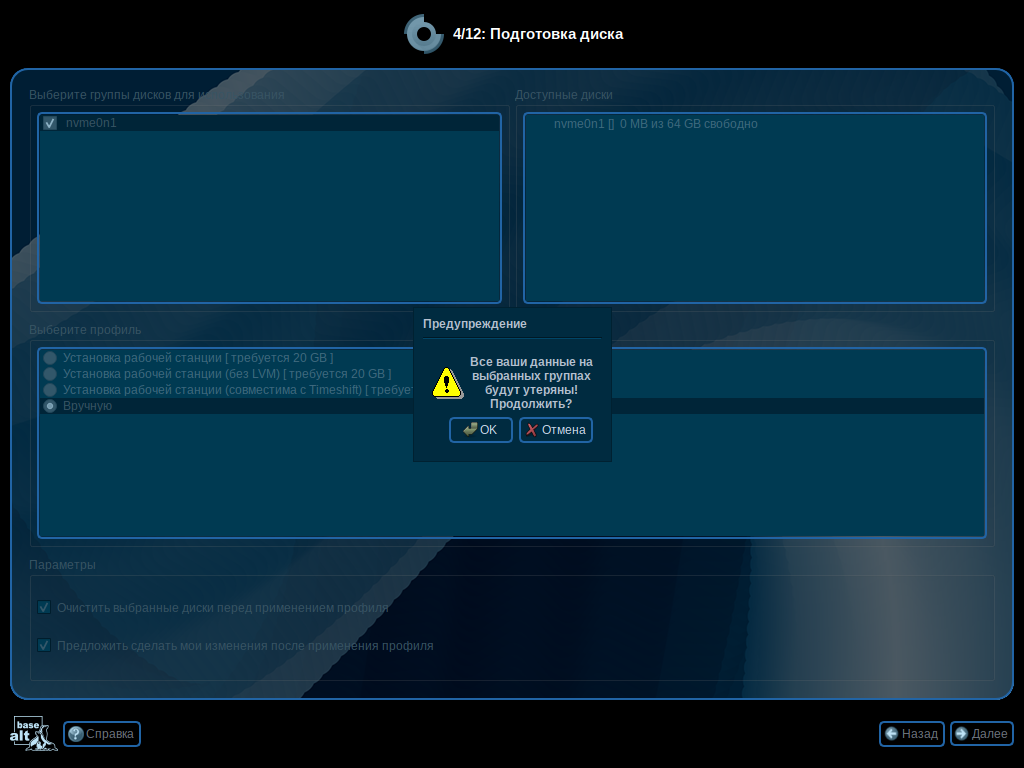Screen dimensions: 1024x768
Task: Click the yellow warning triangle icon
Action: [x=446, y=383]
